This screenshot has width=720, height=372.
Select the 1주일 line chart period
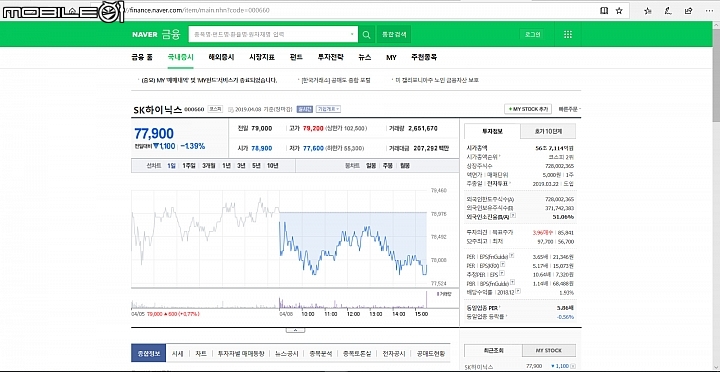coord(189,166)
